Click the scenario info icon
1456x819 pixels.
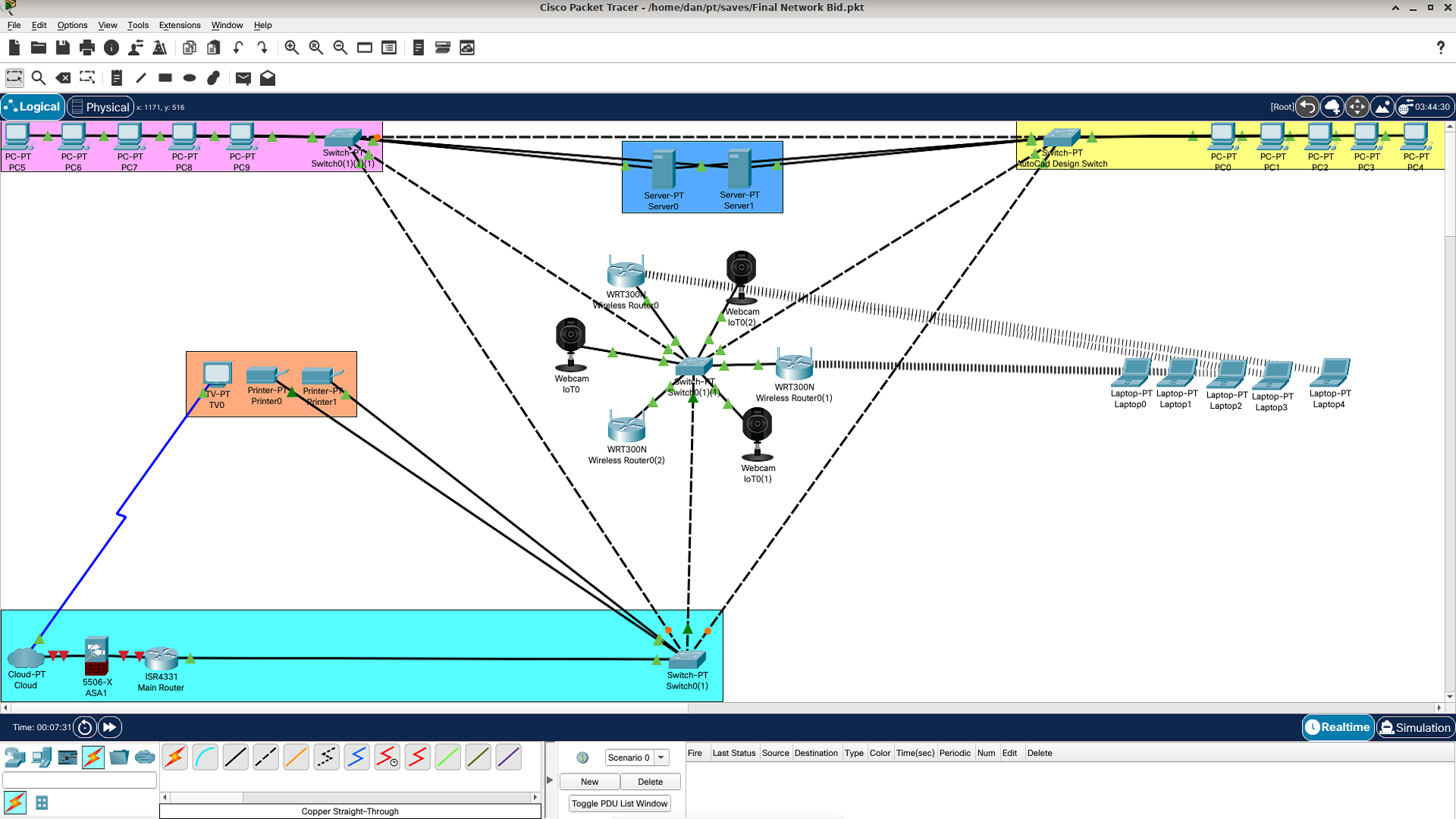(582, 758)
